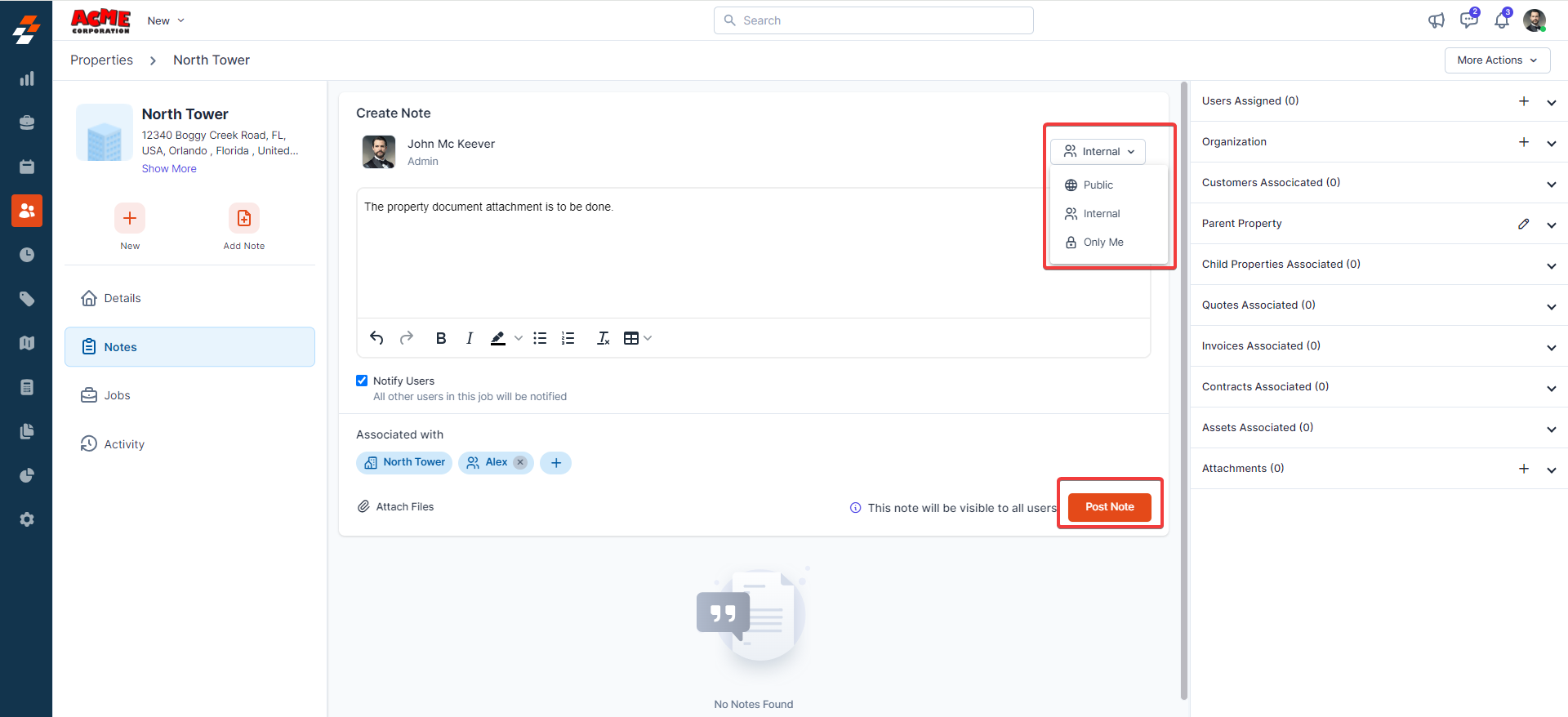
Task: Apply the text highlight color
Action: click(498, 338)
